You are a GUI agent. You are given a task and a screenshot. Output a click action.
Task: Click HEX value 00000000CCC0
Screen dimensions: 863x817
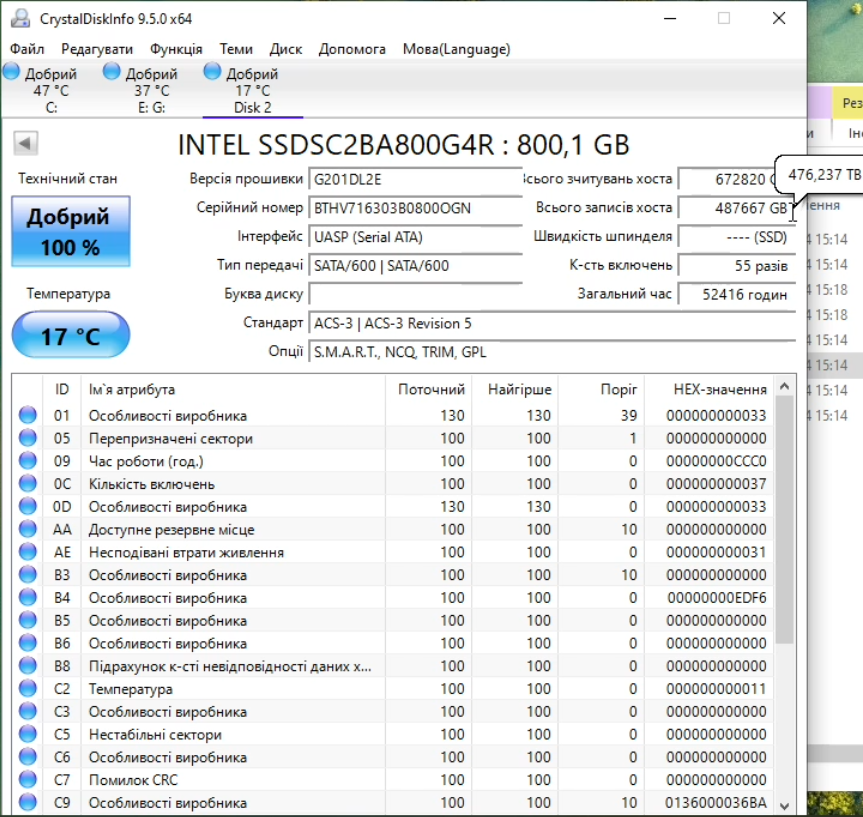pos(716,461)
